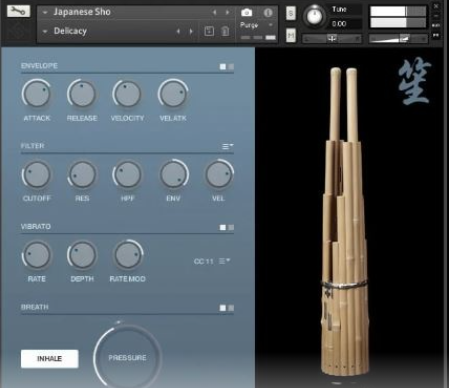
Task: Open the Japanese Sho instrument dropdown arrow
Action: point(45,12)
